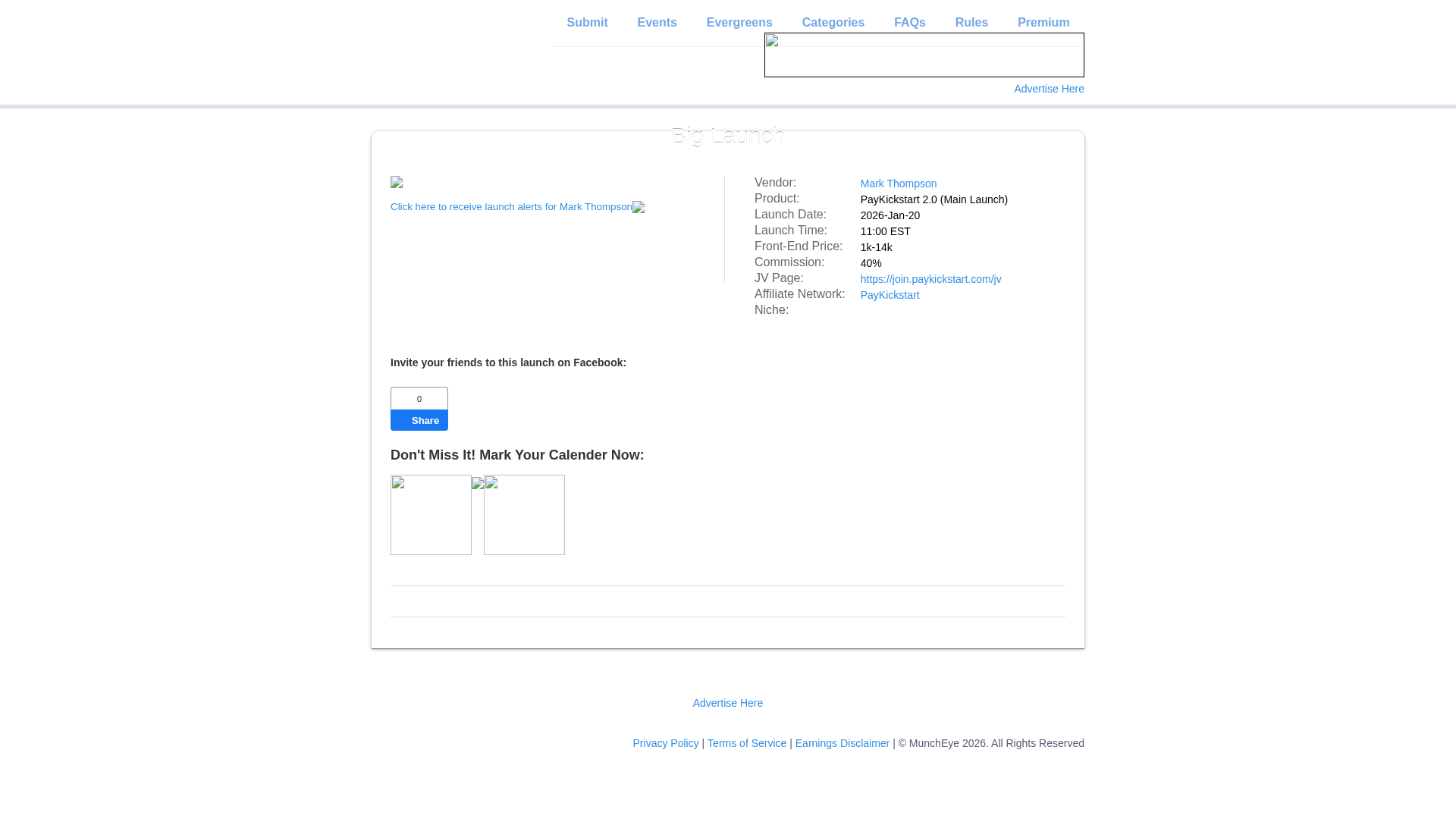Screen dimensions: 1456x819
Task: Open the Categories navigation menu
Action: click(x=833, y=23)
